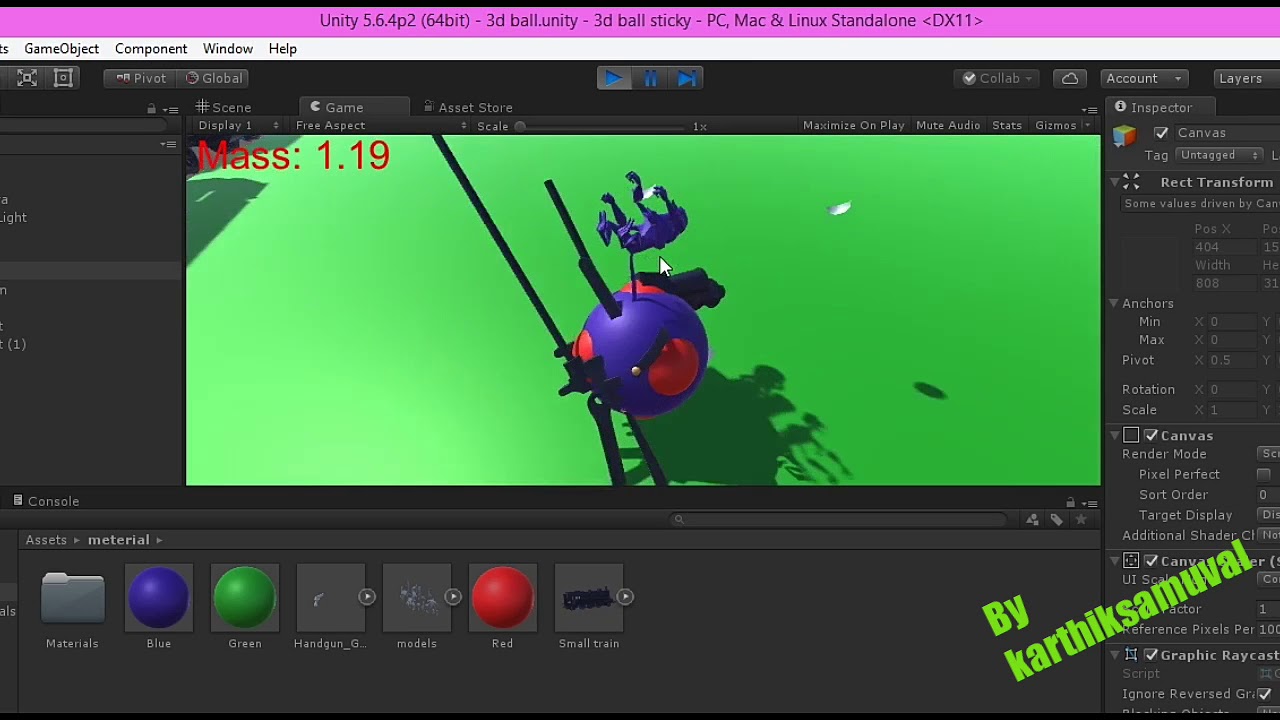Click the Game view Scale slider

603,126
